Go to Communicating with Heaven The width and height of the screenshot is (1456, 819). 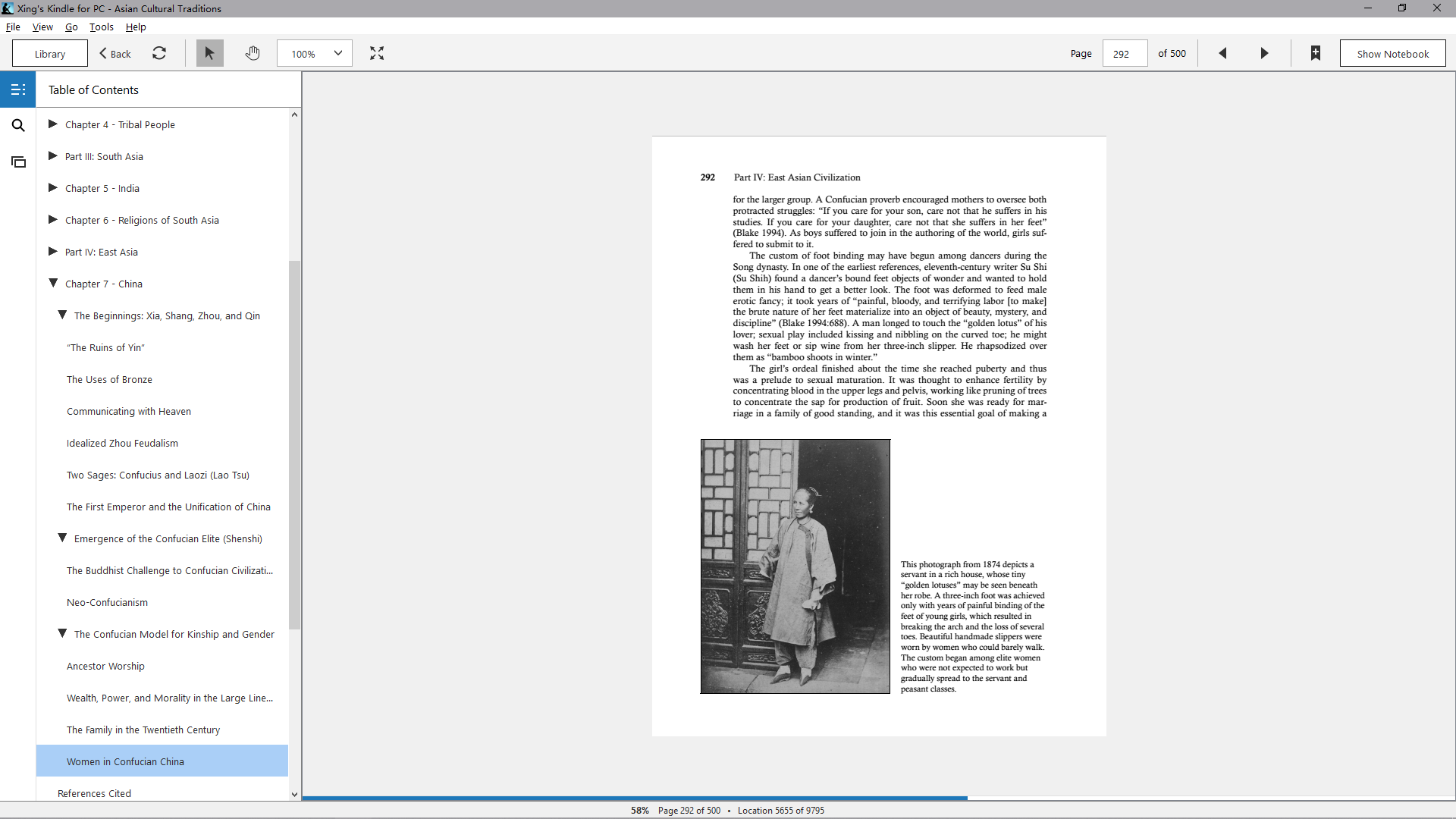(129, 411)
